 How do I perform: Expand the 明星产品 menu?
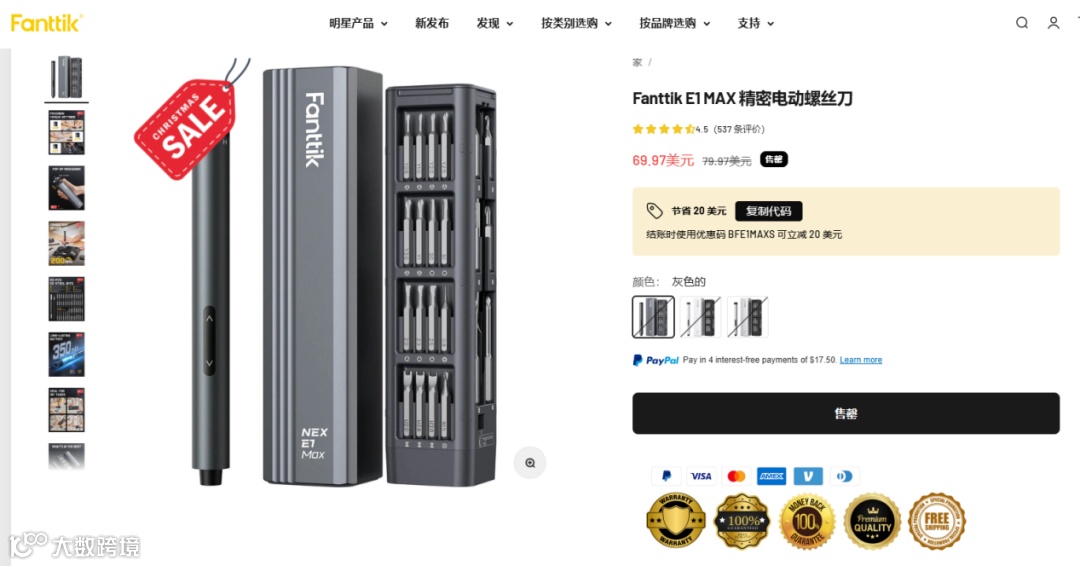(358, 23)
